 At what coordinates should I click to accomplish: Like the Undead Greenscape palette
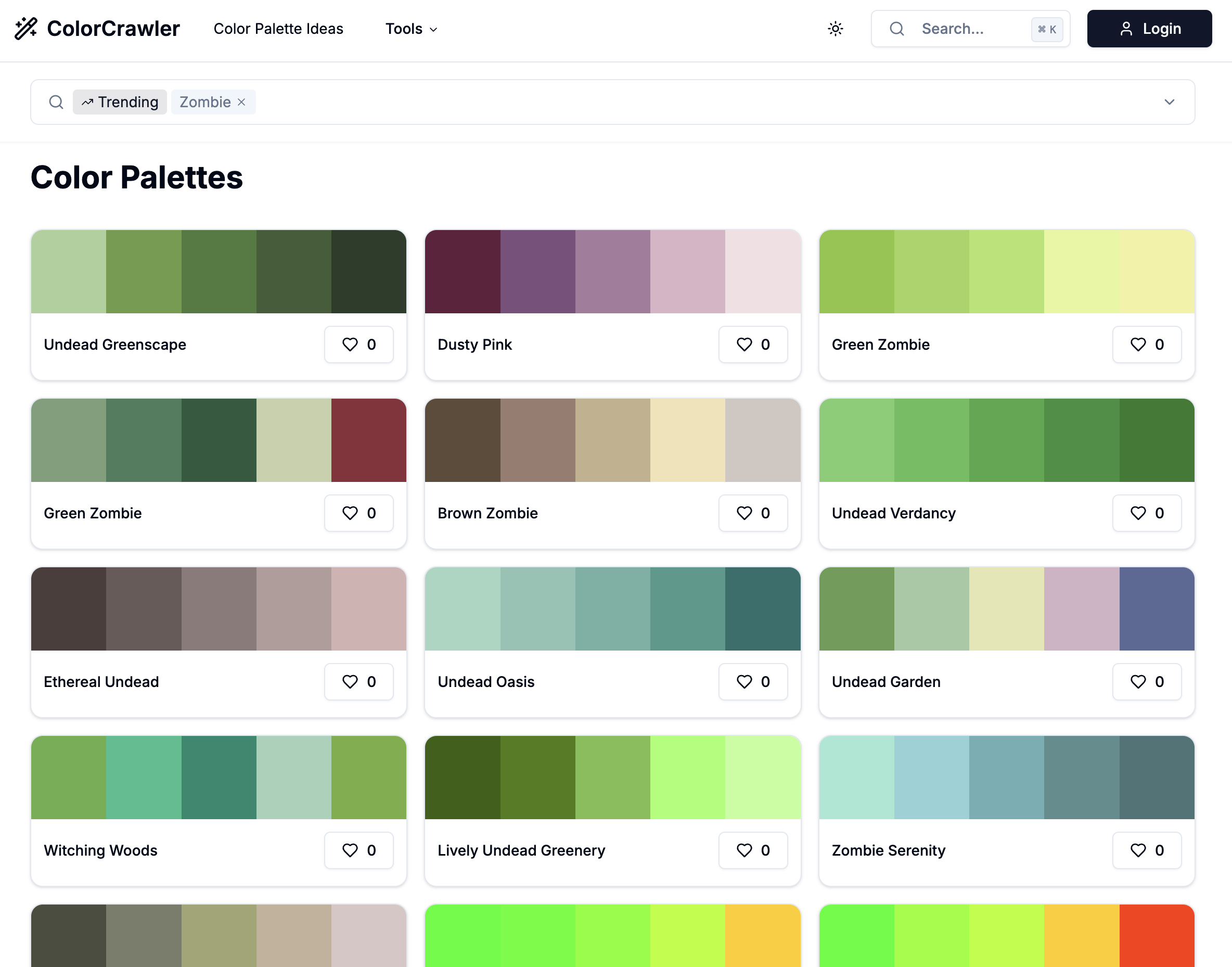pyautogui.click(x=358, y=344)
